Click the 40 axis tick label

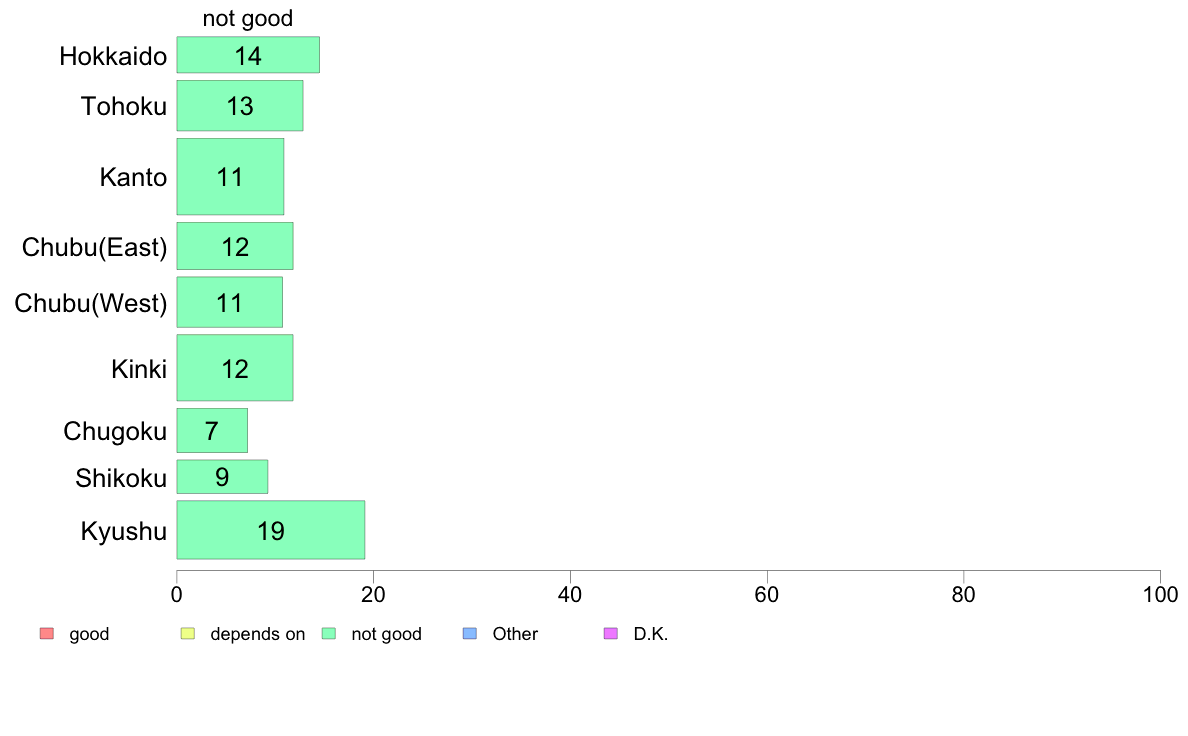[x=570, y=595]
